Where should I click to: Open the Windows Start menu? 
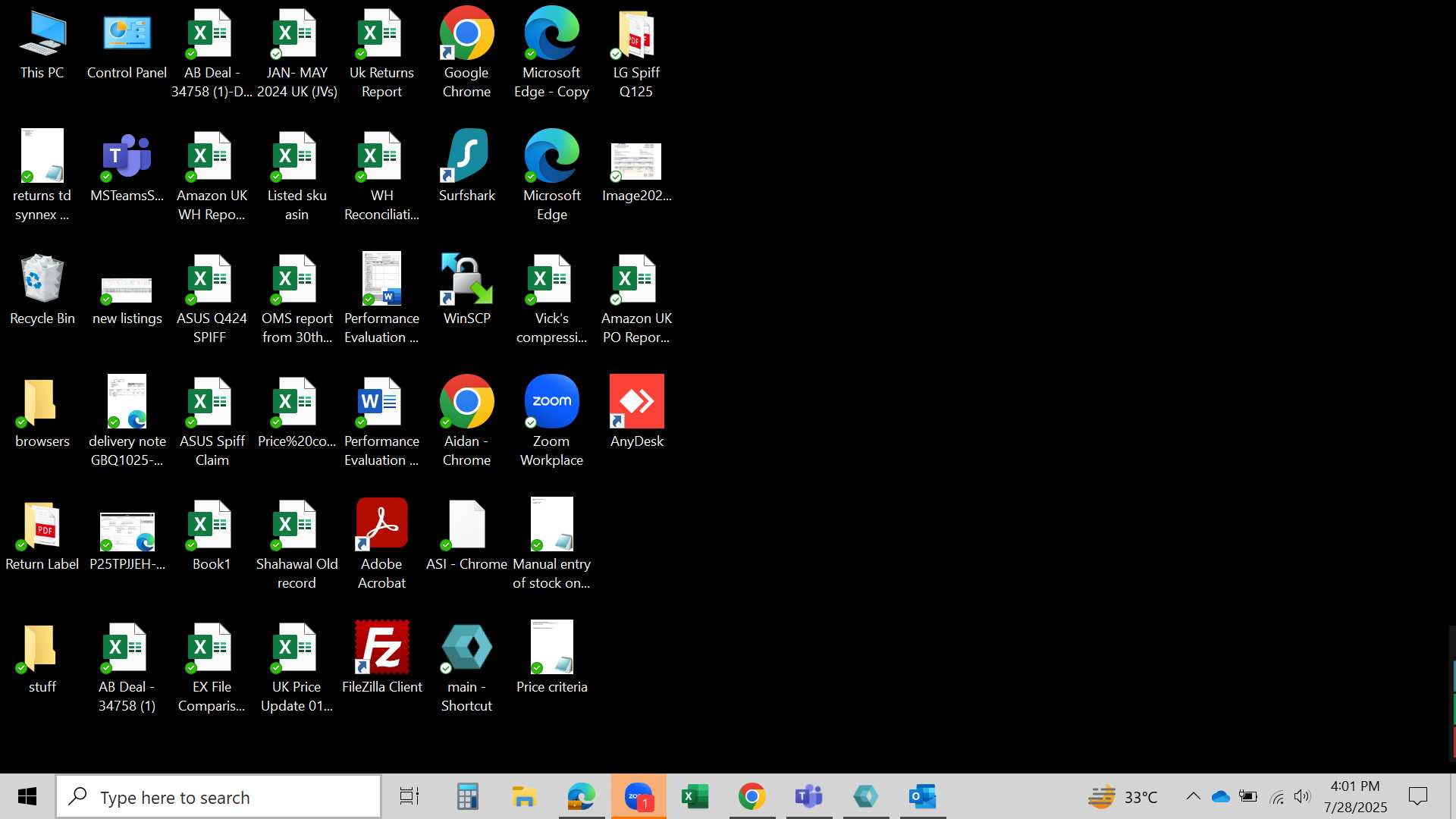(x=27, y=796)
